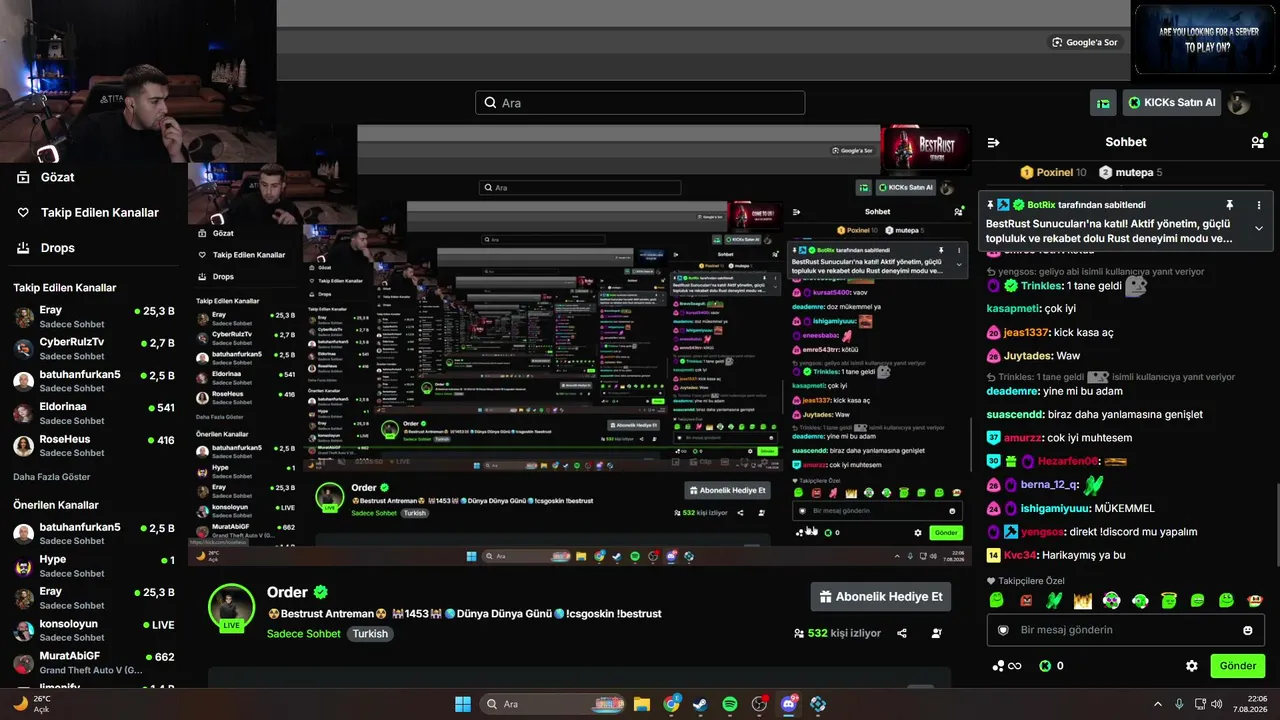Expand list with Daha Fazla Göster
This screenshot has width=1280, height=720.
click(x=52, y=477)
